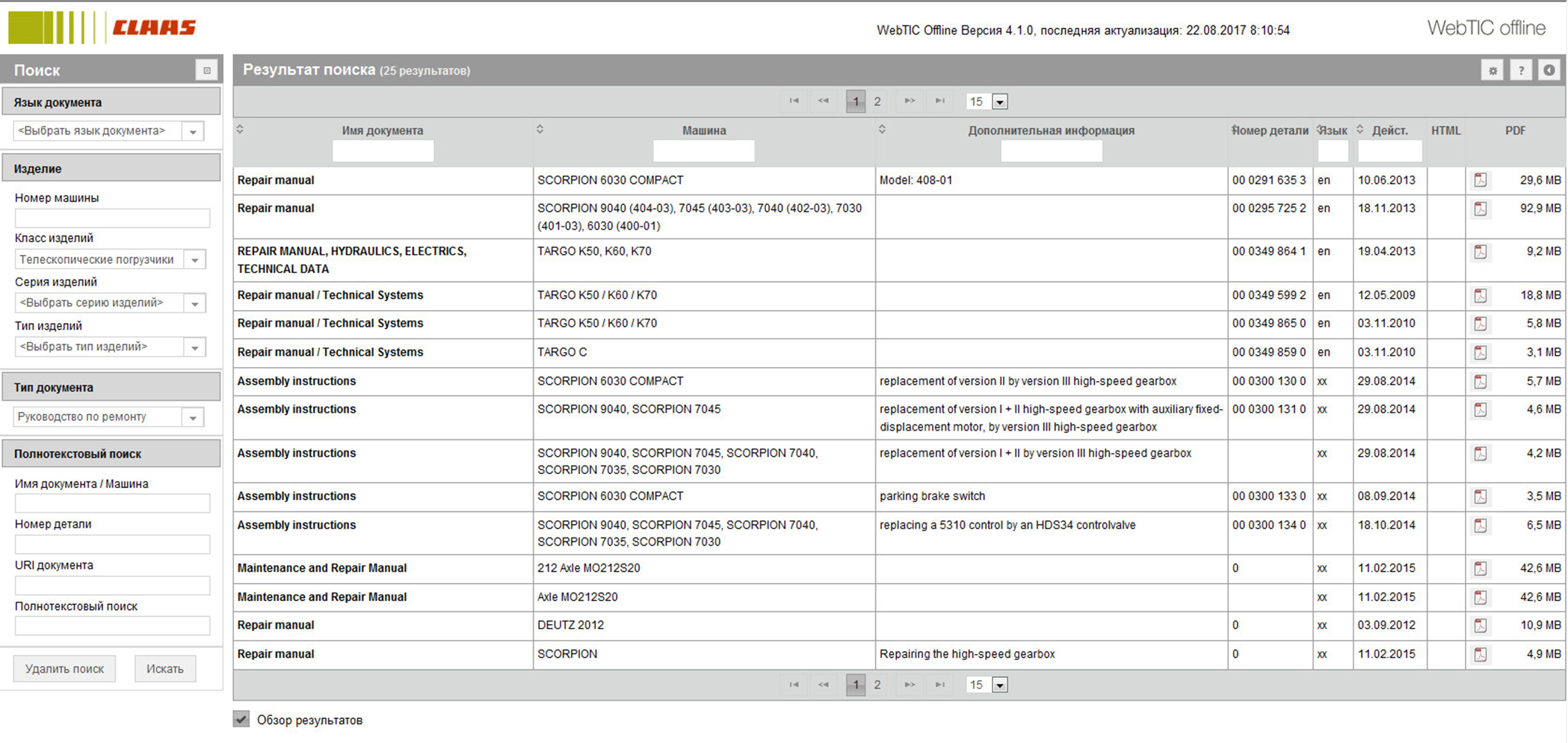Sort results by Имя документа column
The height and width of the screenshot is (743, 1568).
(240, 130)
